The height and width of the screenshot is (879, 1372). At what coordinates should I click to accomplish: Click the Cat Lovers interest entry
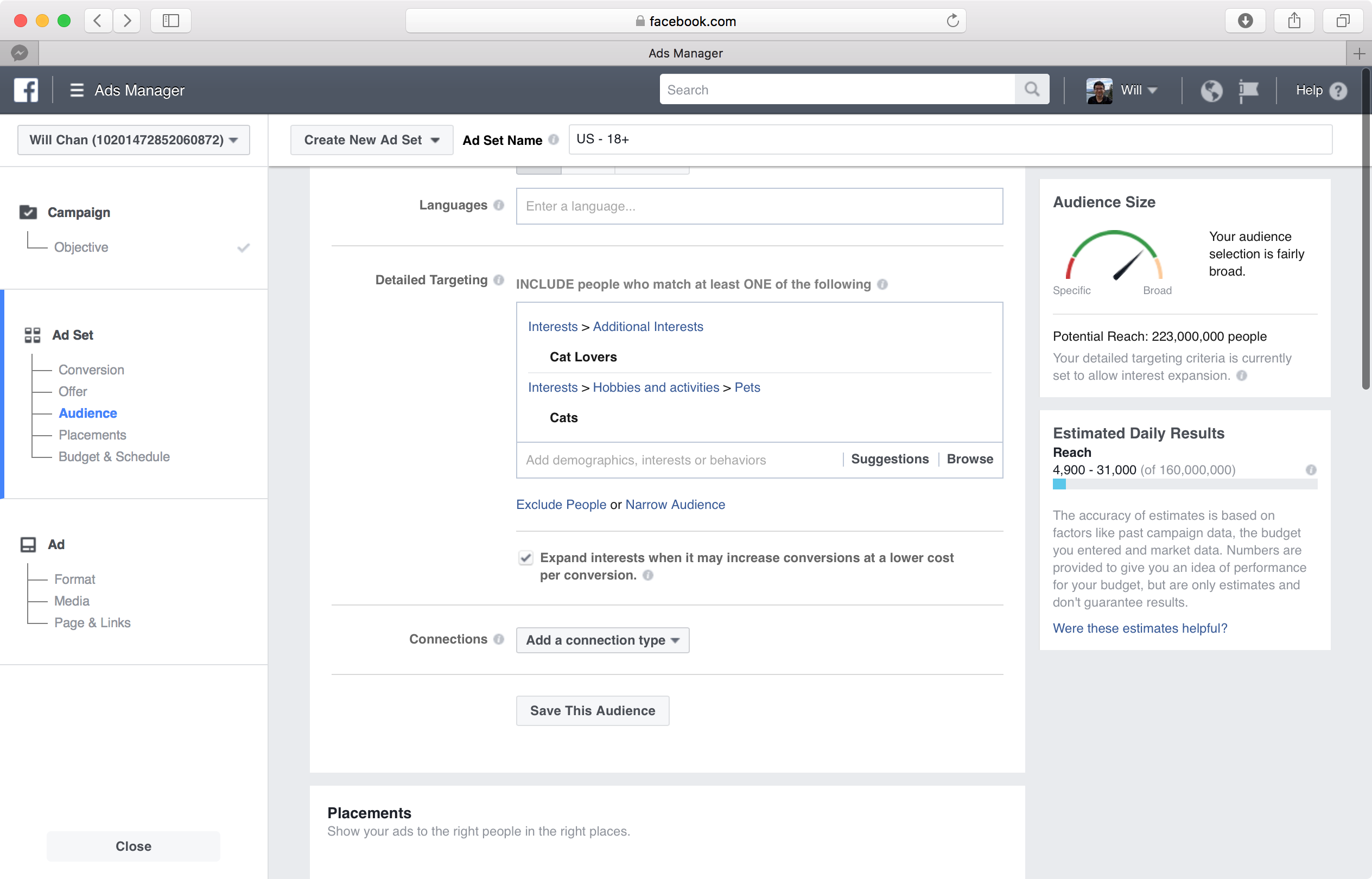click(x=583, y=356)
